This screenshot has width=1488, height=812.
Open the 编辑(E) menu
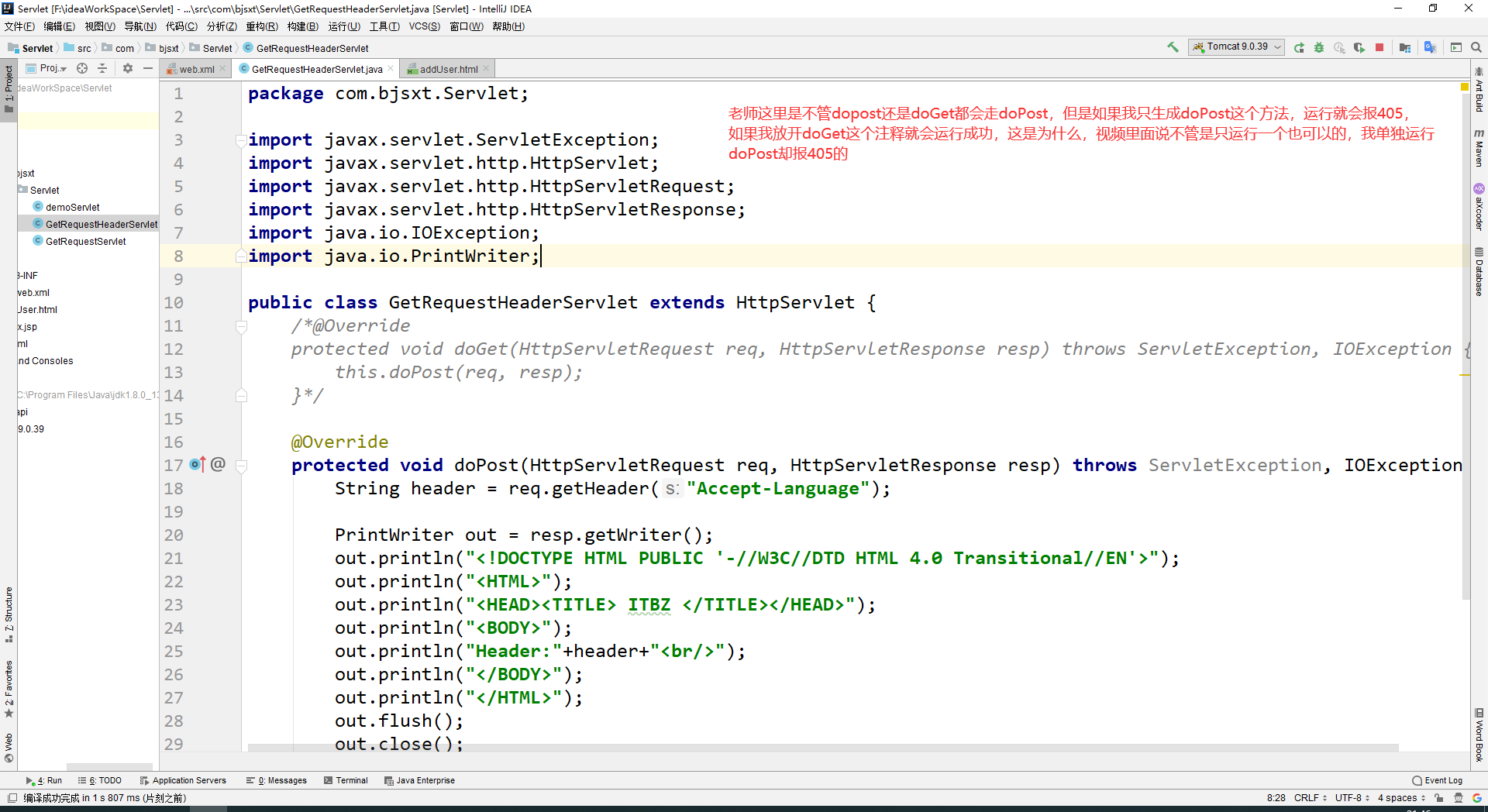[x=60, y=26]
